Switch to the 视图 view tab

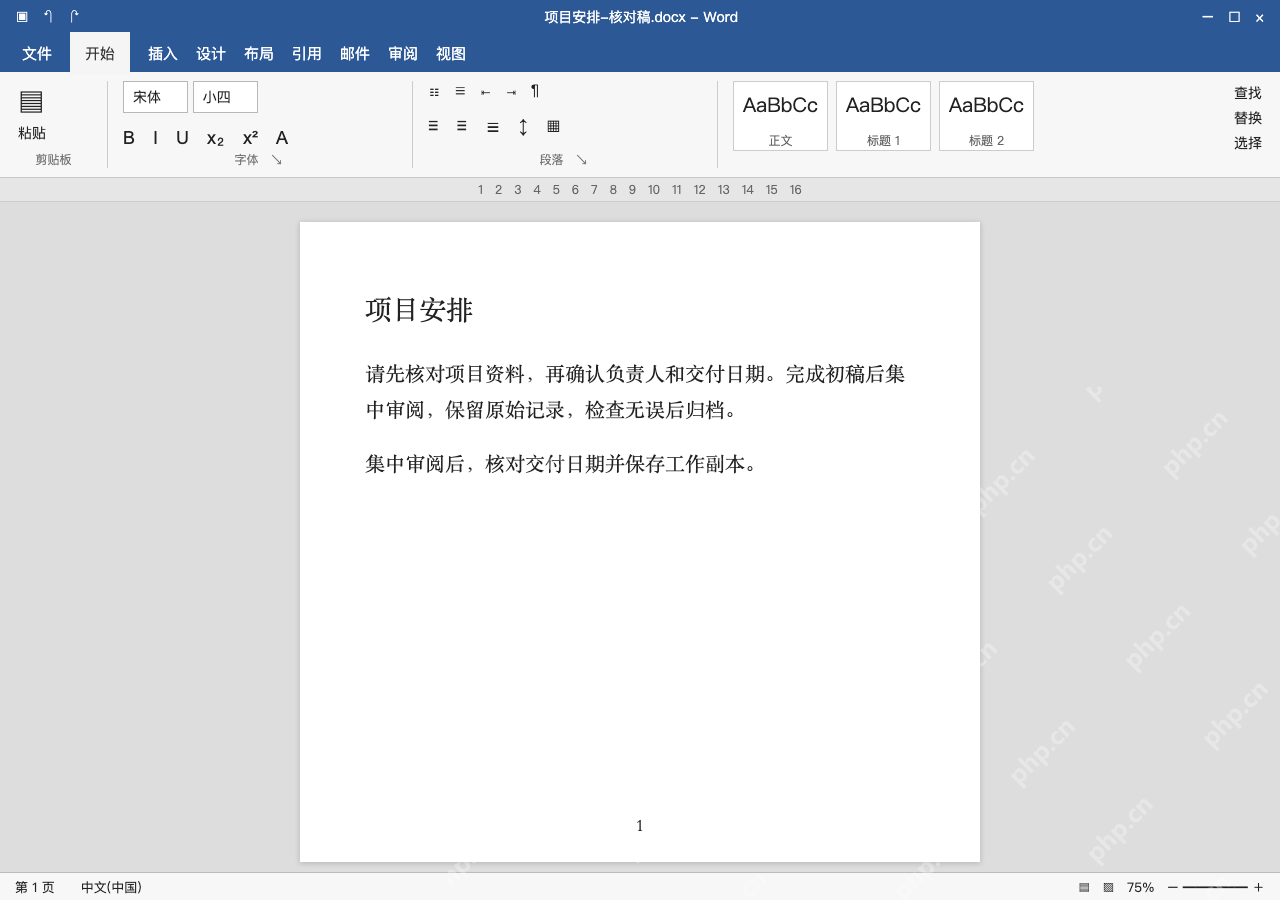click(x=451, y=54)
